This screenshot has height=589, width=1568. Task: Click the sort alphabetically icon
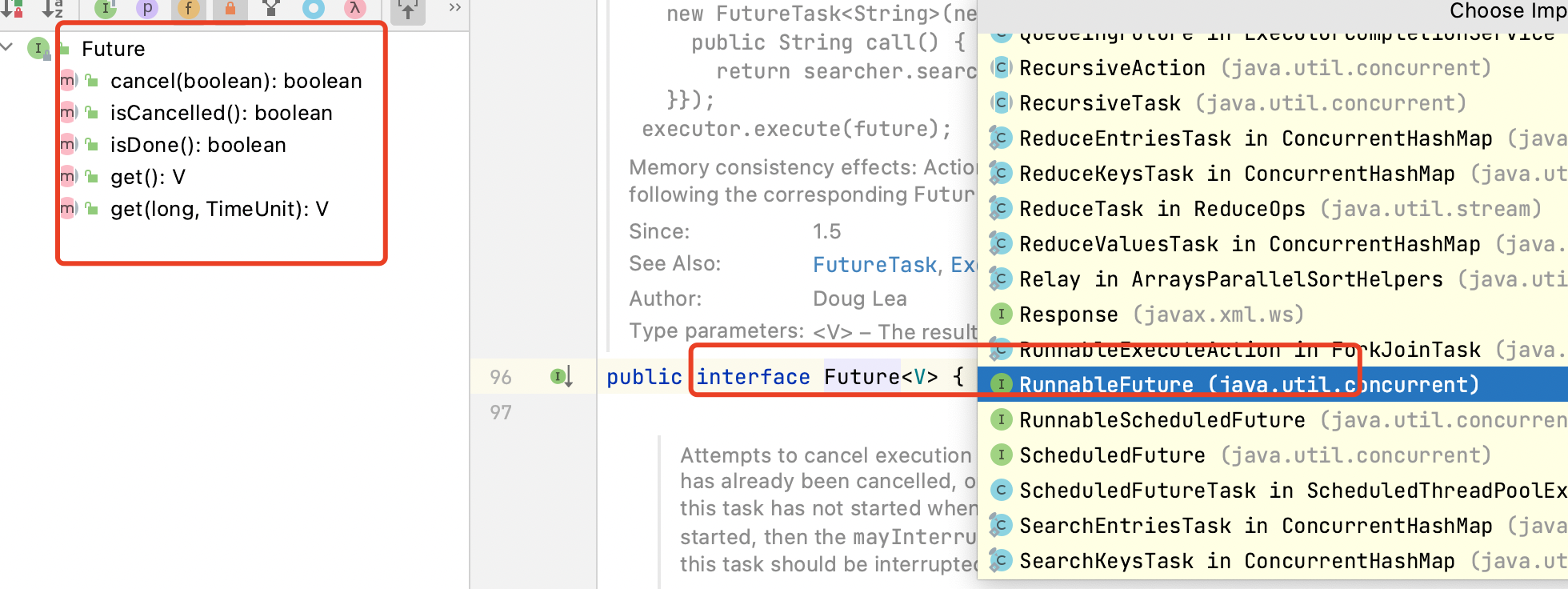click(x=52, y=8)
